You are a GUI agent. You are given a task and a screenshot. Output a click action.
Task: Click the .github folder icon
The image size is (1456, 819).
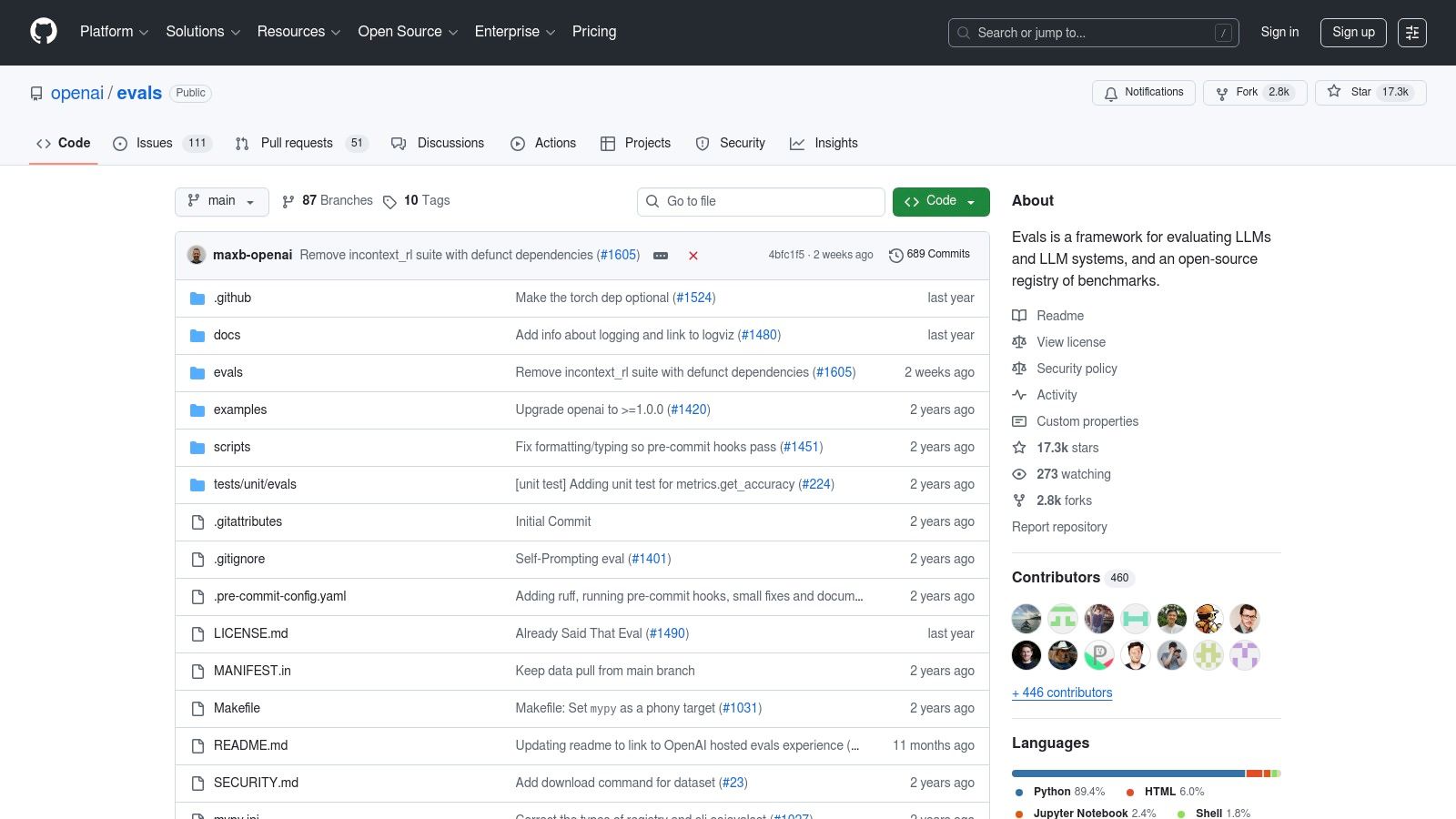tap(197, 298)
